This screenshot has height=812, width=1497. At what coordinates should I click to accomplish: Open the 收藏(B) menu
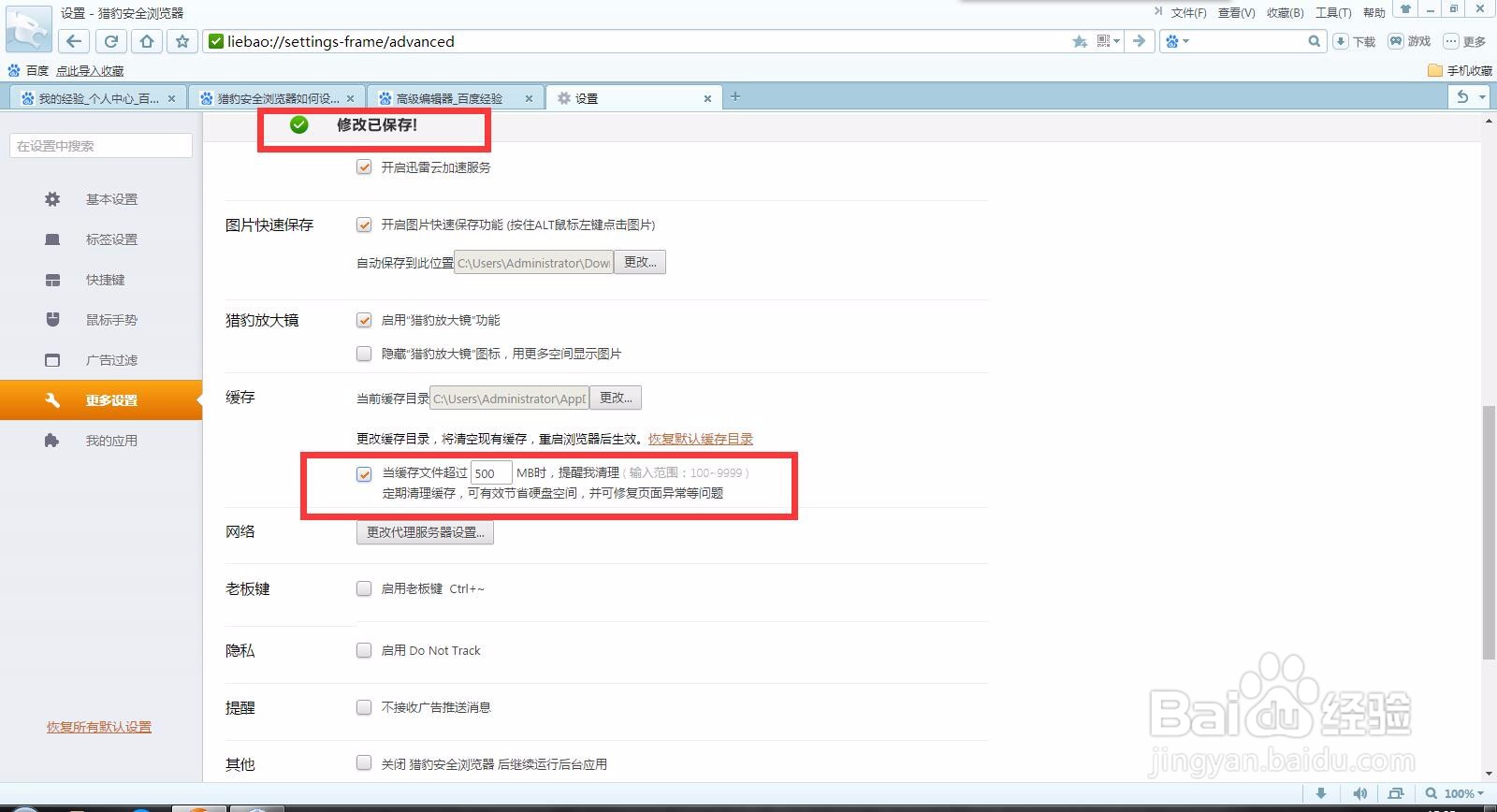coord(1285,12)
